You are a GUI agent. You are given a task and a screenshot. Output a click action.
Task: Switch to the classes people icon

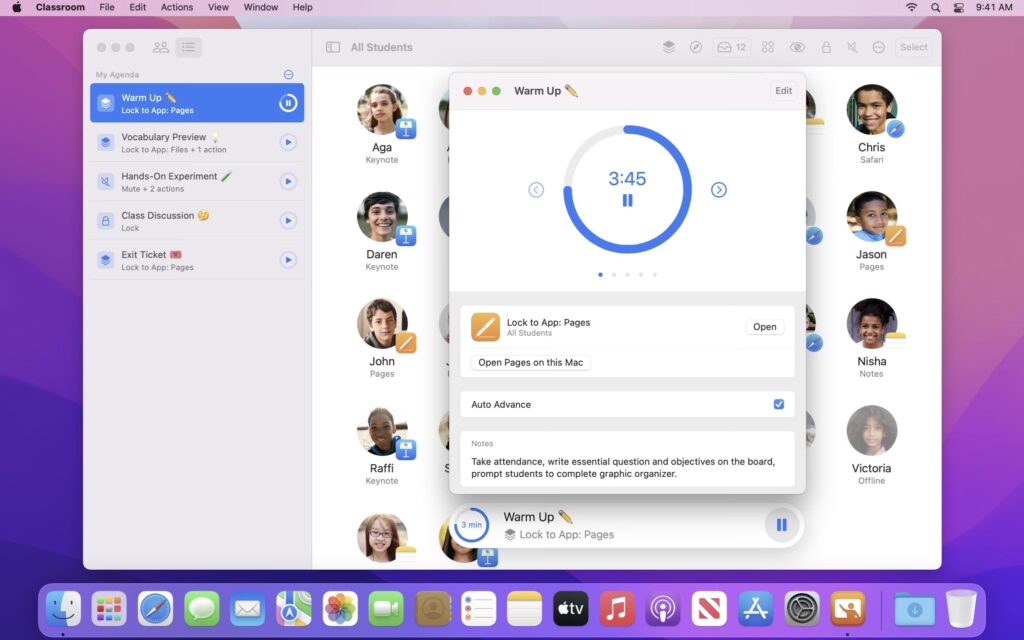click(160, 47)
